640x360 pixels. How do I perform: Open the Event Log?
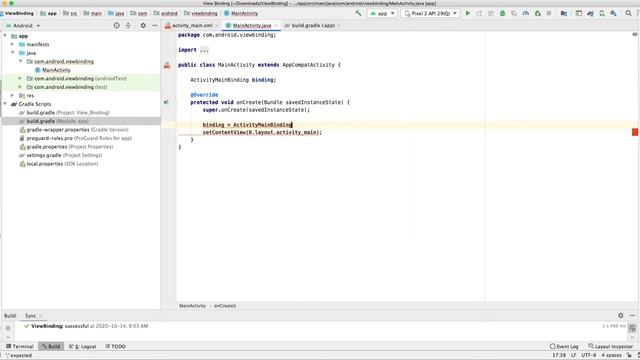(564, 346)
